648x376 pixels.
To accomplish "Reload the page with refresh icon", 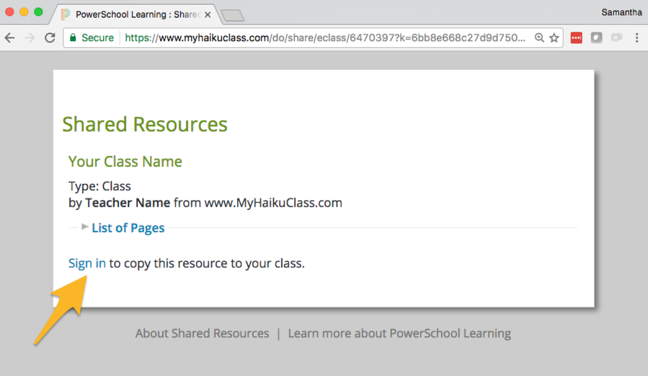I will pyautogui.click(x=50, y=38).
